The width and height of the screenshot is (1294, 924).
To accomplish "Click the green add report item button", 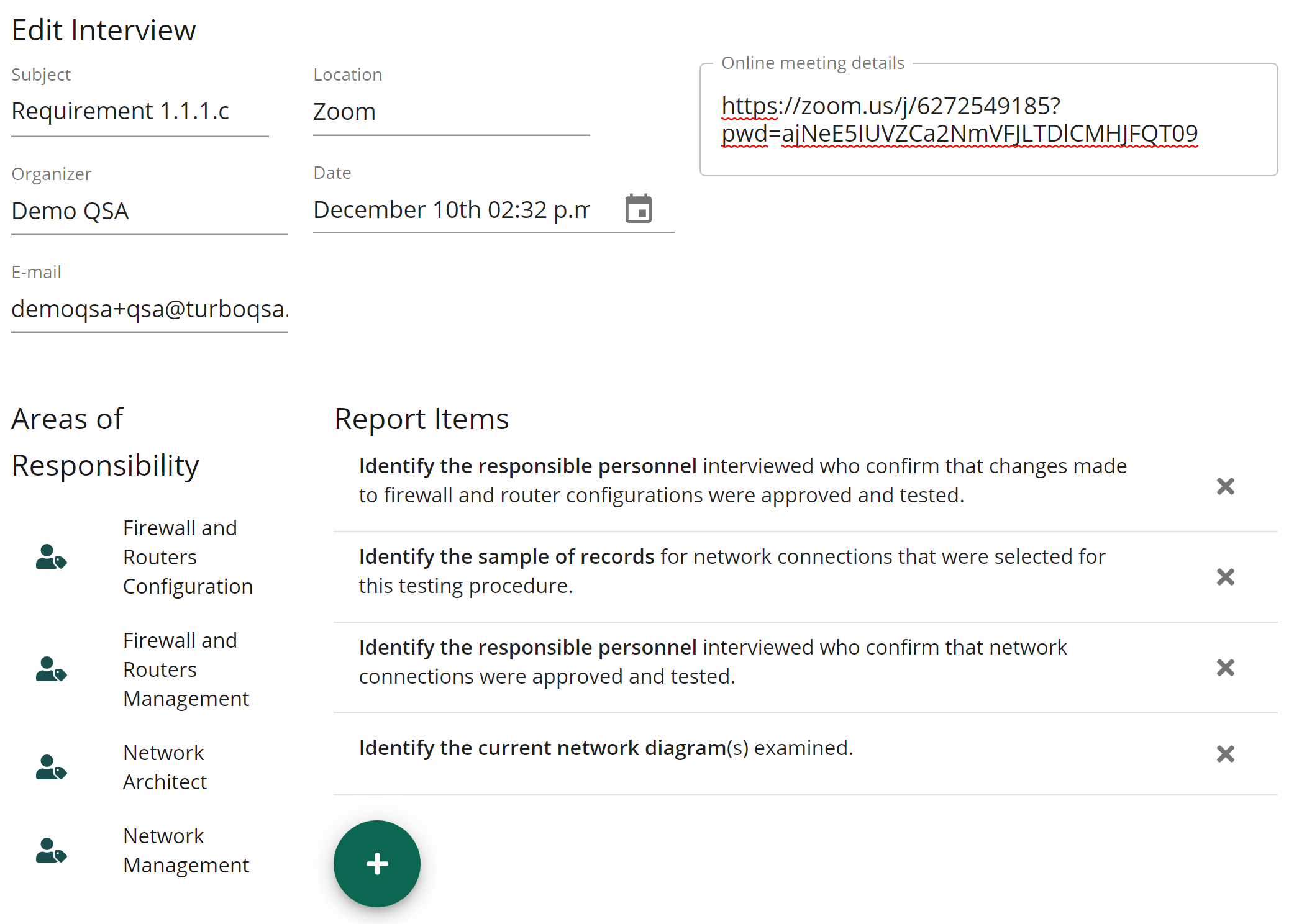I will [x=376, y=863].
